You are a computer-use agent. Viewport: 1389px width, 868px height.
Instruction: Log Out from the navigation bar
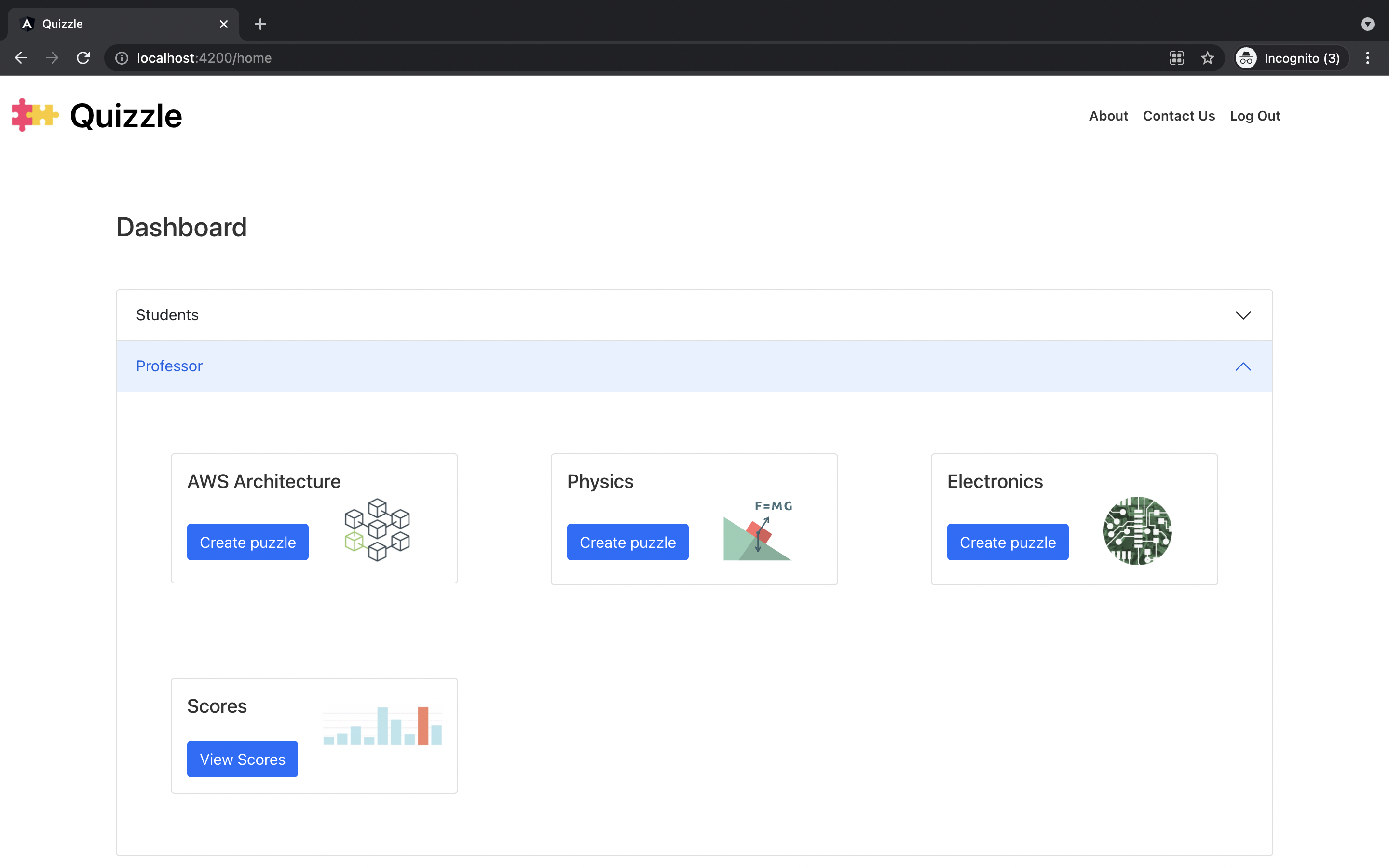pyautogui.click(x=1255, y=116)
